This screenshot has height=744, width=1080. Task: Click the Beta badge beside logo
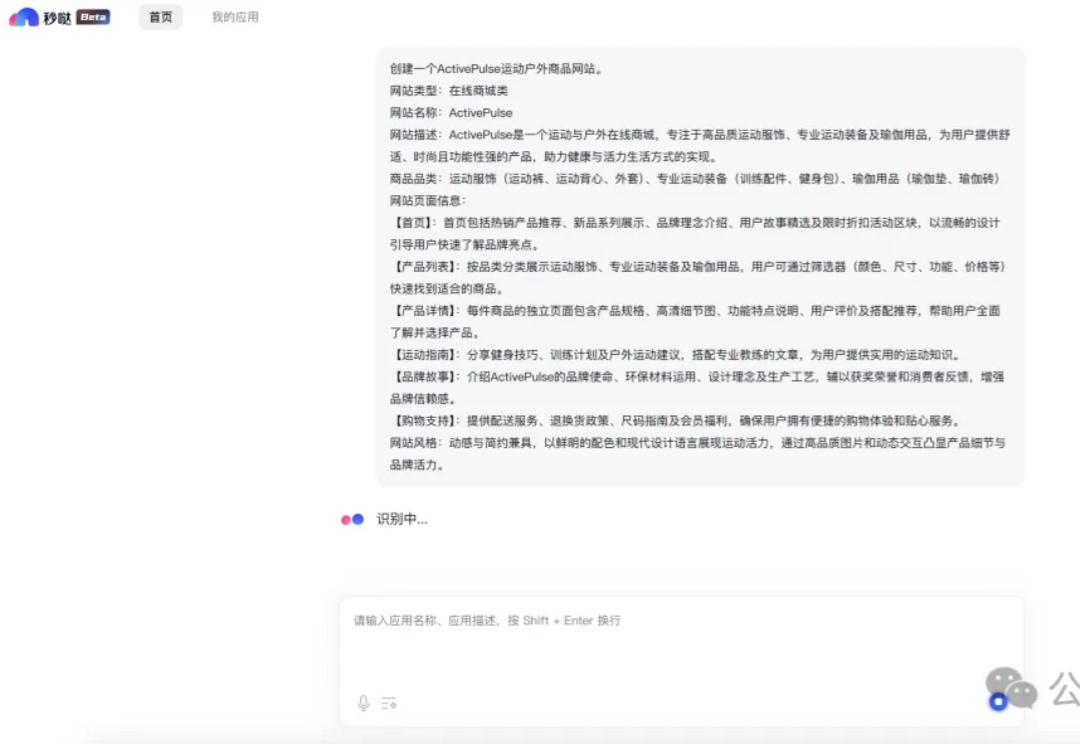click(x=93, y=17)
